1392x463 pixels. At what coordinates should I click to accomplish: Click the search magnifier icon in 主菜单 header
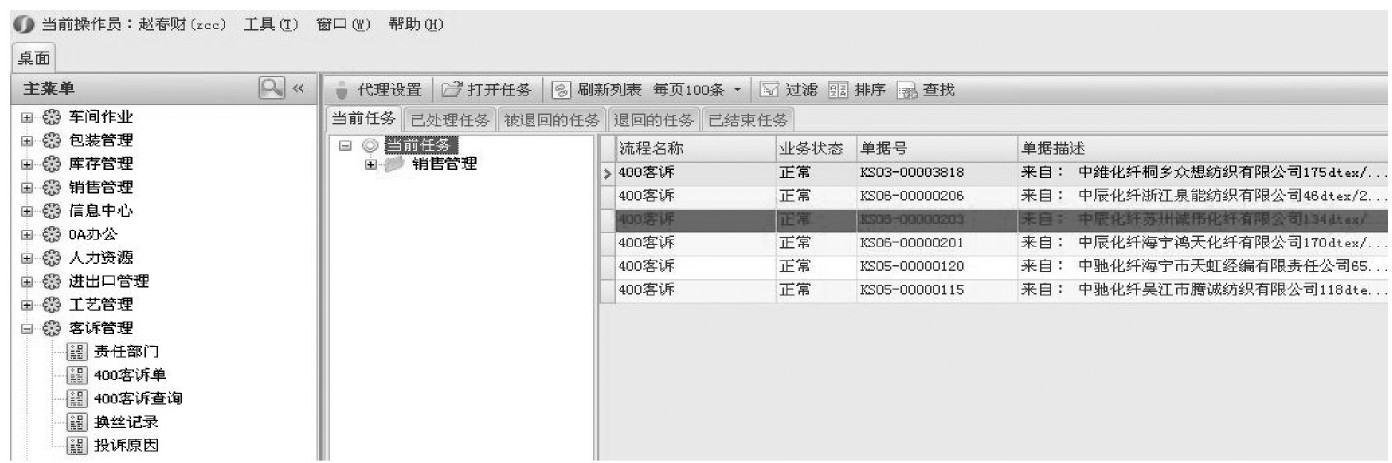[271, 89]
